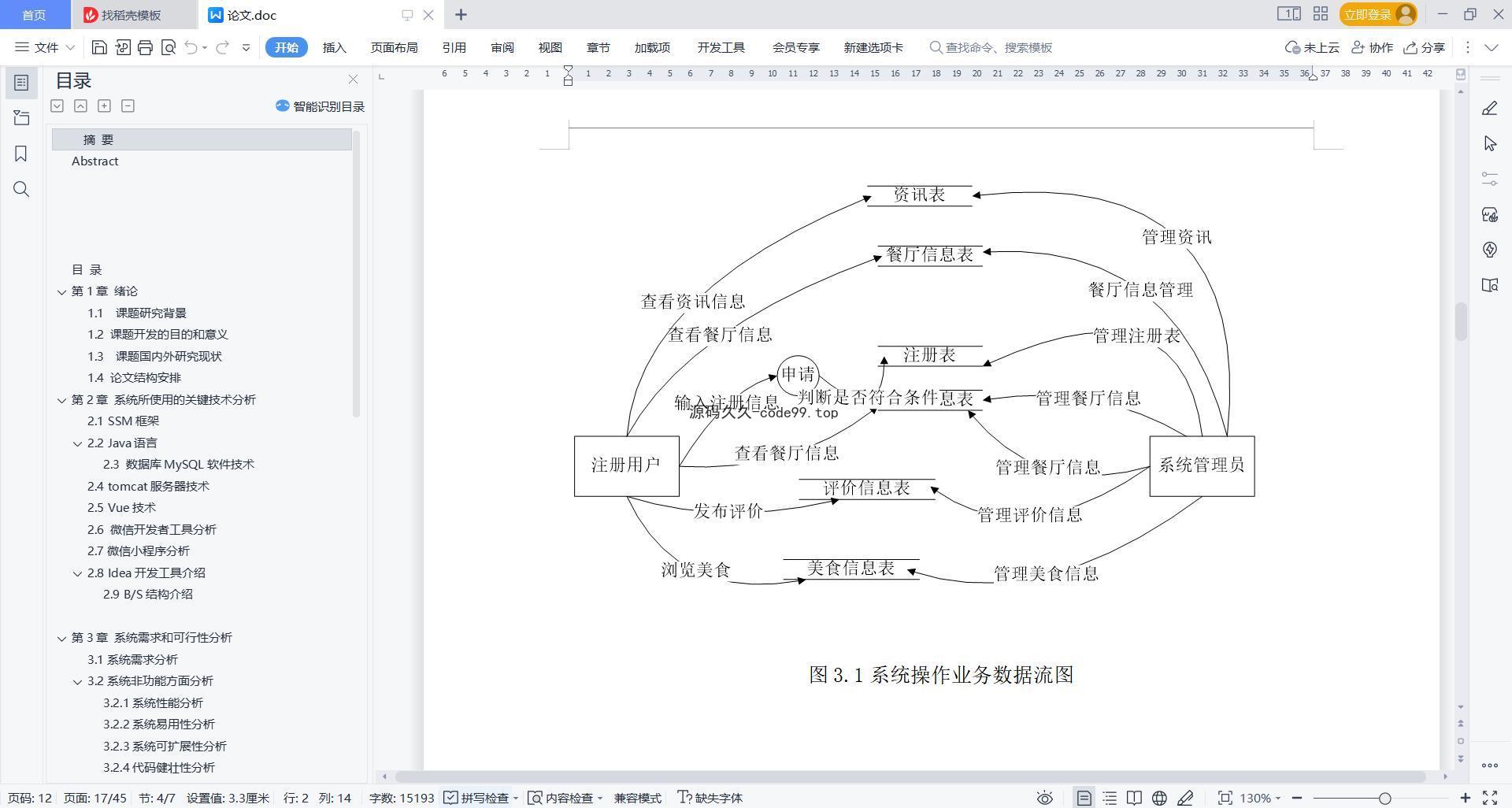The width and height of the screenshot is (1512, 808).
Task: Open the 审阅 ribbon tab
Action: pyautogui.click(x=502, y=47)
